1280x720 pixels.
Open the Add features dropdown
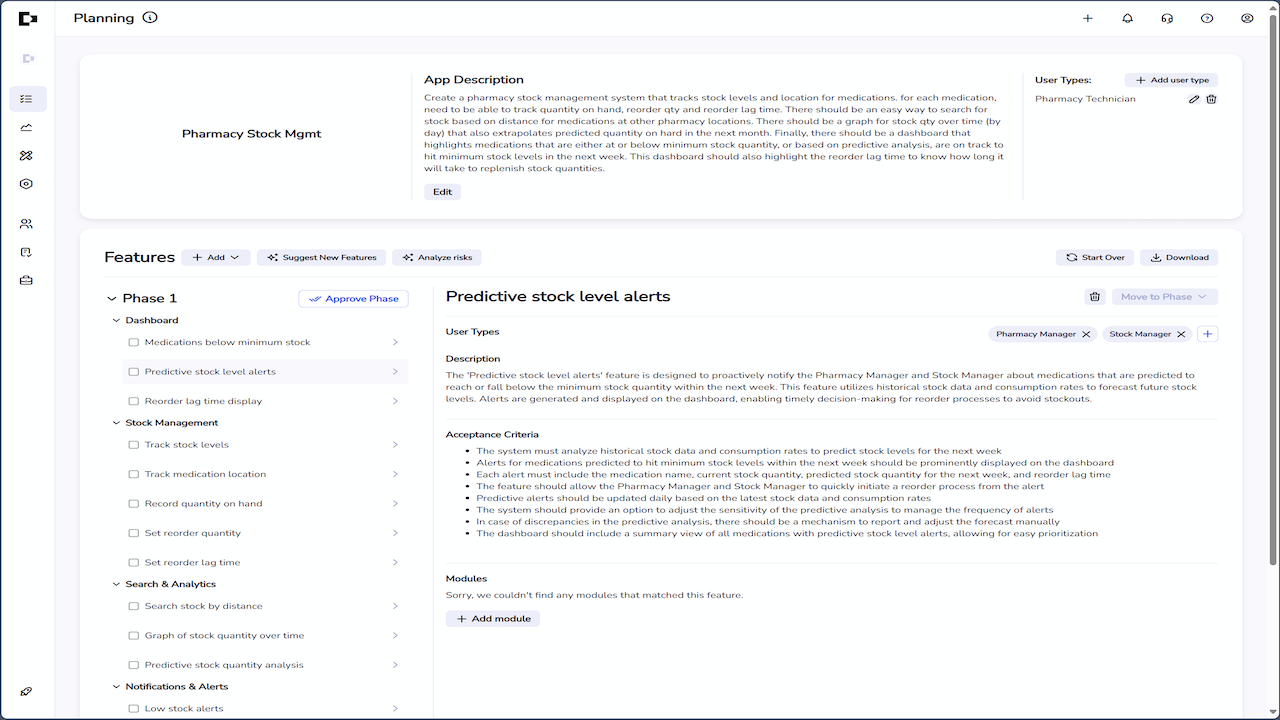click(215, 257)
